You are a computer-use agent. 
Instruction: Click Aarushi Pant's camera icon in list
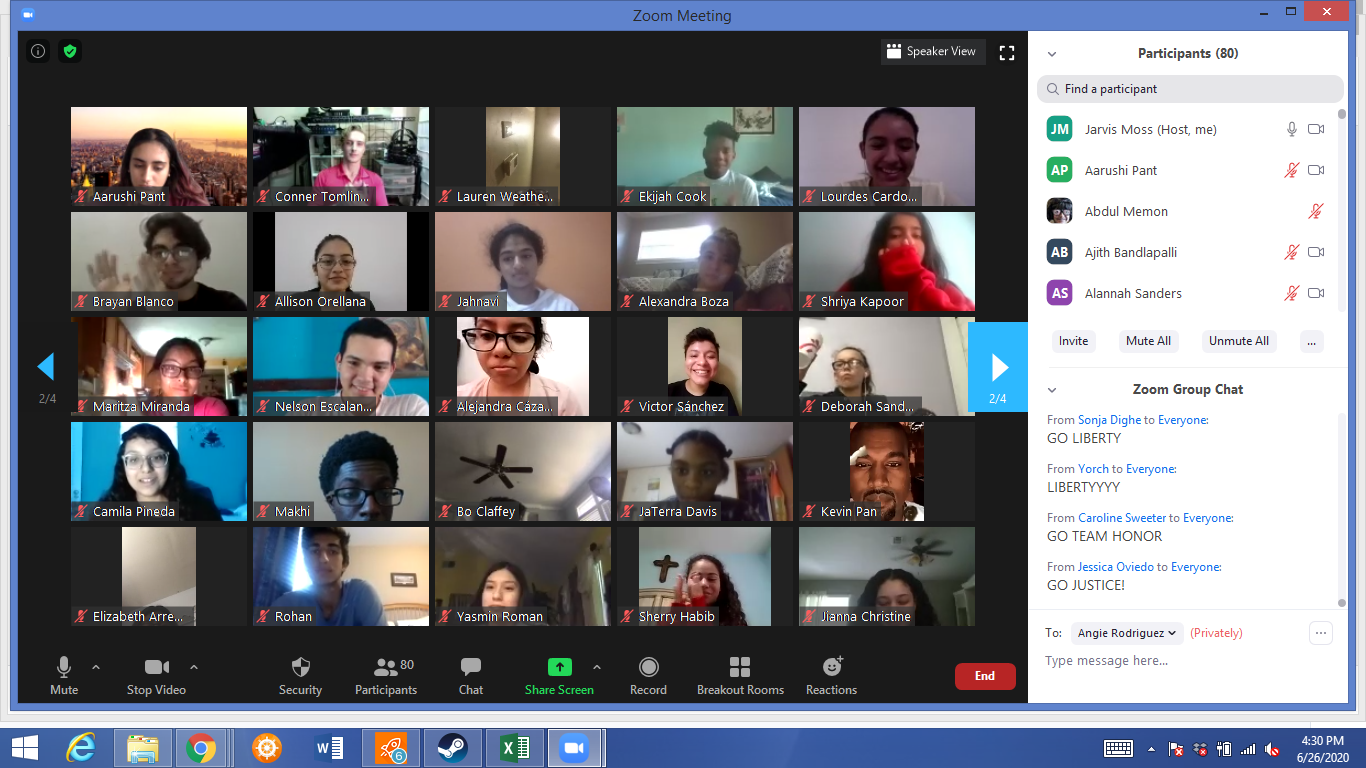pyautogui.click(x=1316, y=170)
